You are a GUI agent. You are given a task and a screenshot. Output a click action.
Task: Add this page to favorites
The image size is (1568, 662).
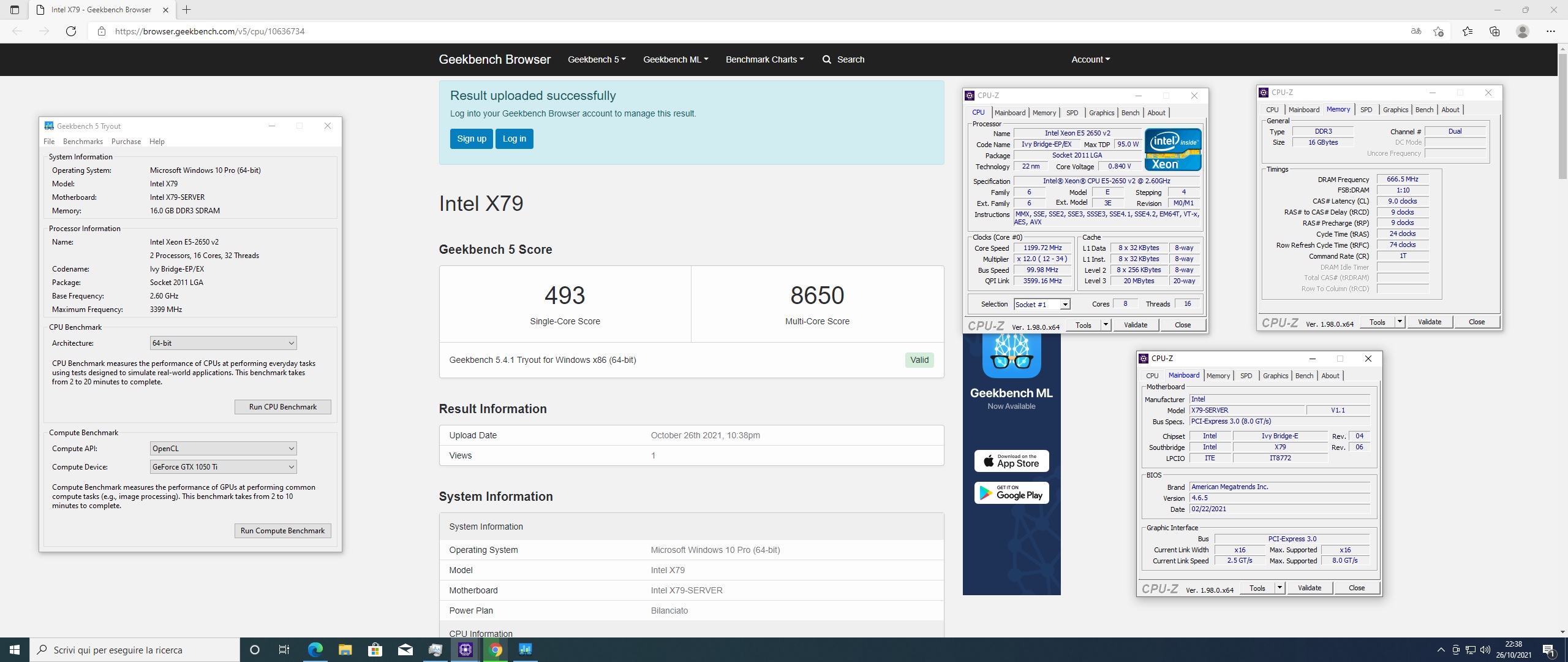[1439, 31]
